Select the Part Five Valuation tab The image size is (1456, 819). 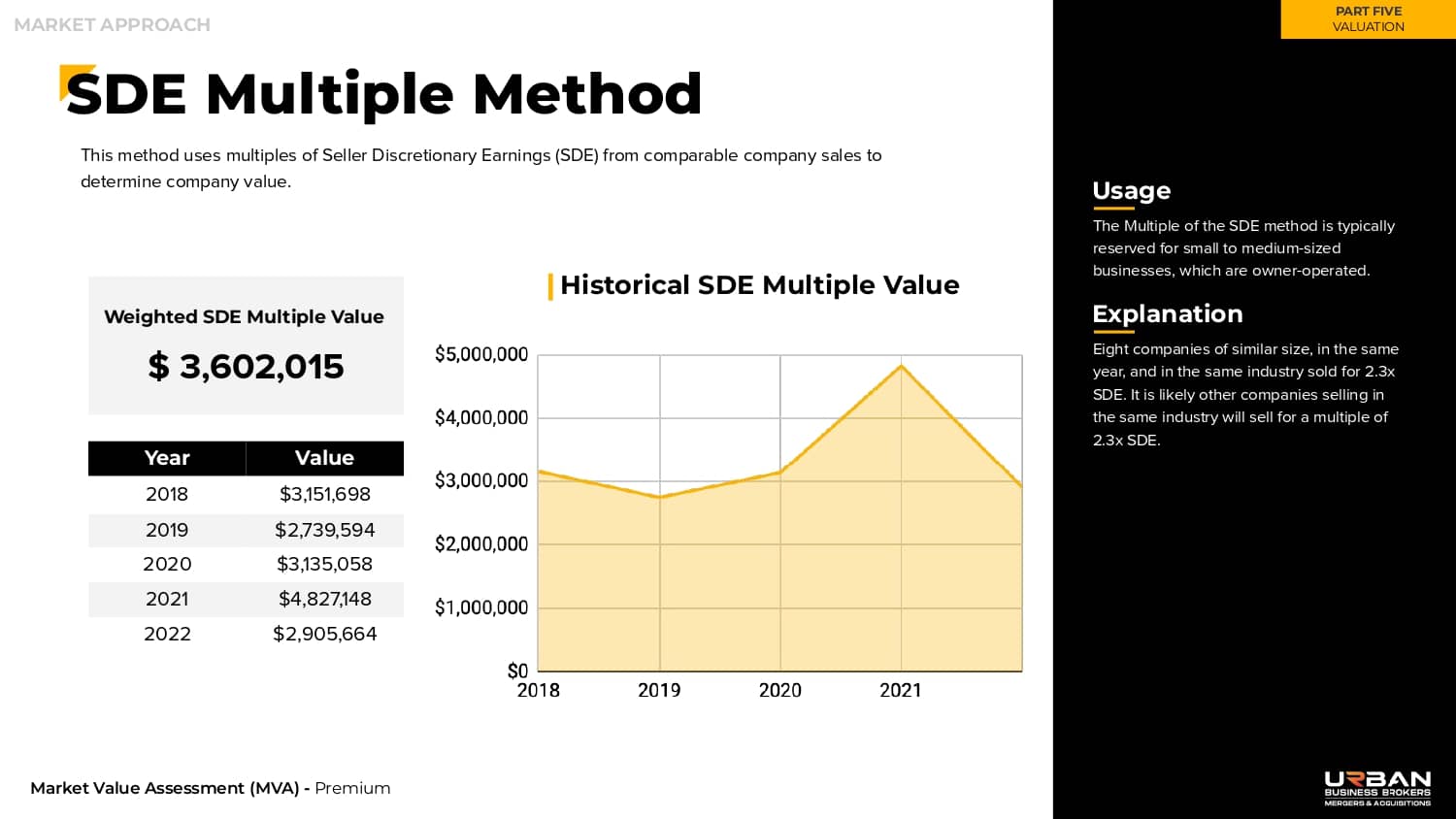(1368, 19)
